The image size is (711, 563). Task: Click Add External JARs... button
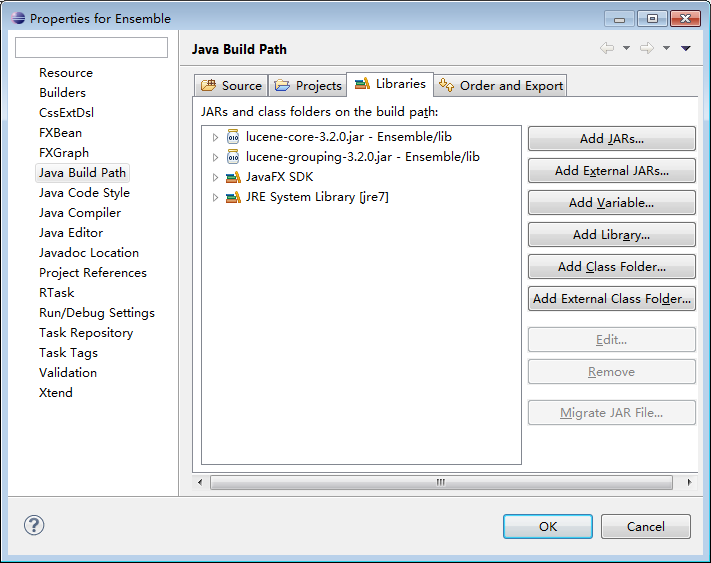pos(612,170)
